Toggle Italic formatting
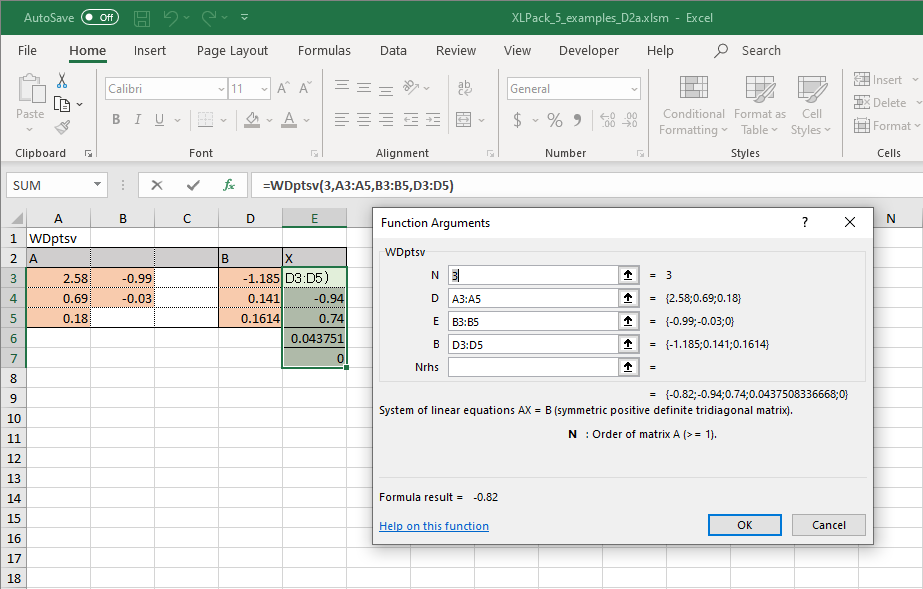The width and height of the screenshot is (923, 589). pyautogui.click(x=138, y=120)
